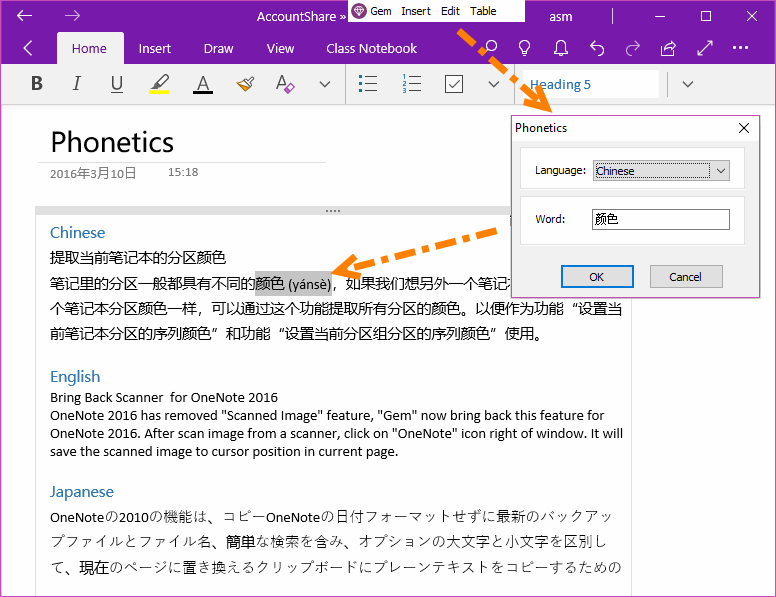The image size is (776, 597).
Task: Toggle underline formatting
Action: pos(117,84)
